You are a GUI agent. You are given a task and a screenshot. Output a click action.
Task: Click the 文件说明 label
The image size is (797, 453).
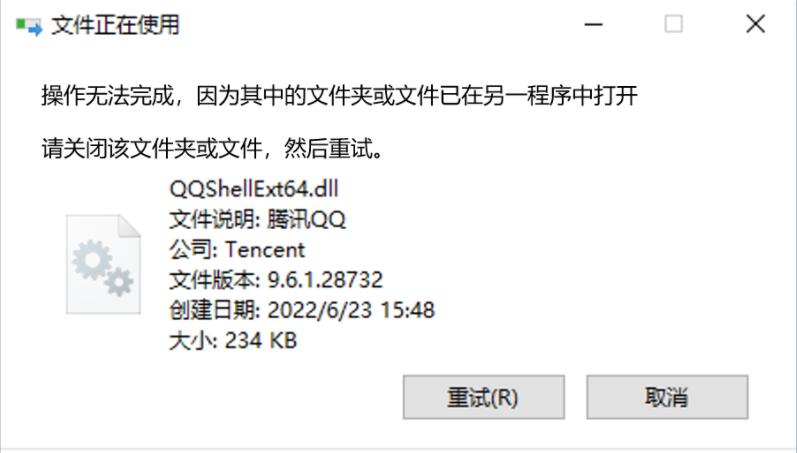tap(212, 220)
